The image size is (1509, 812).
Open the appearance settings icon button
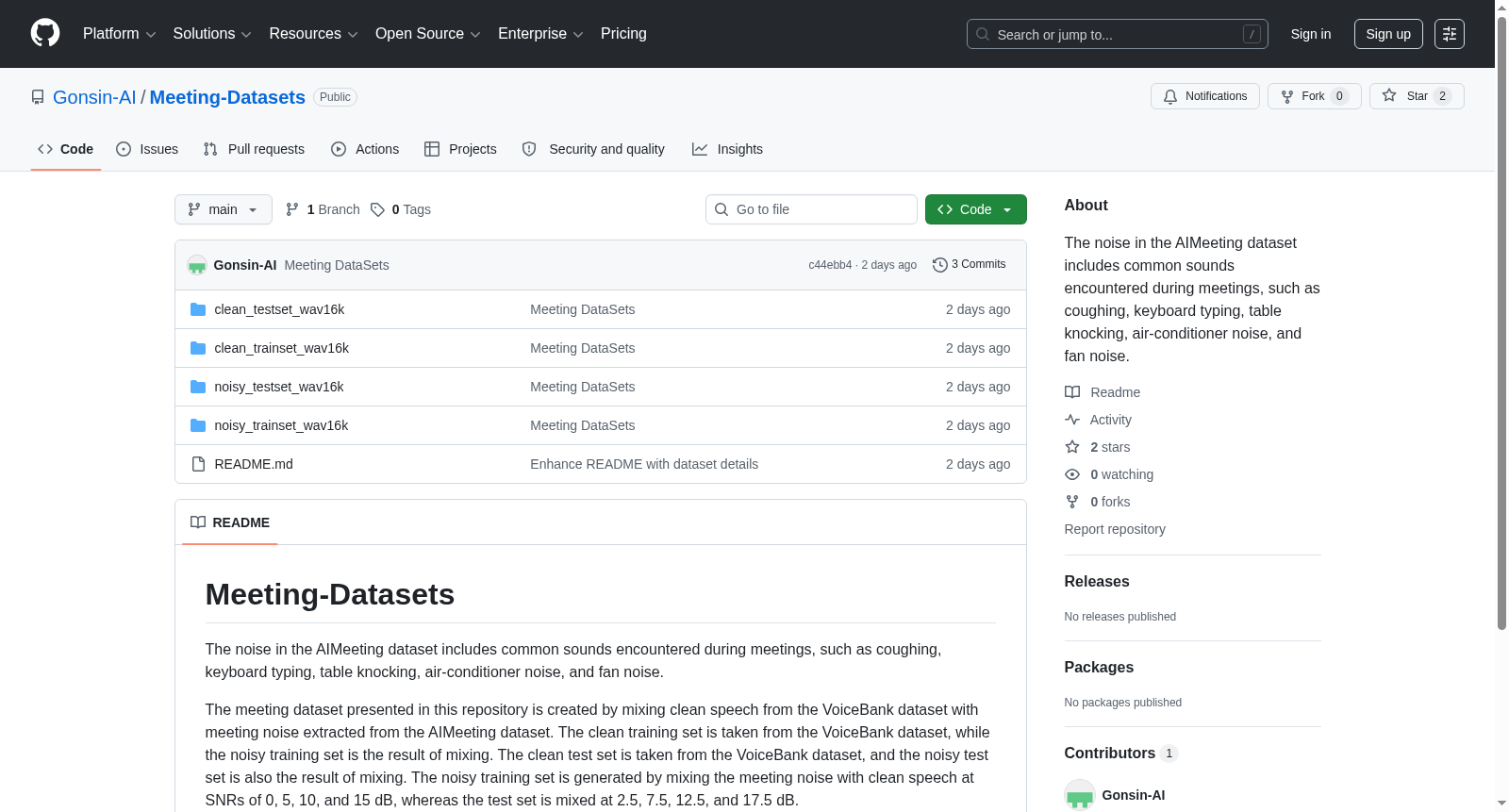coord(1450,34)
